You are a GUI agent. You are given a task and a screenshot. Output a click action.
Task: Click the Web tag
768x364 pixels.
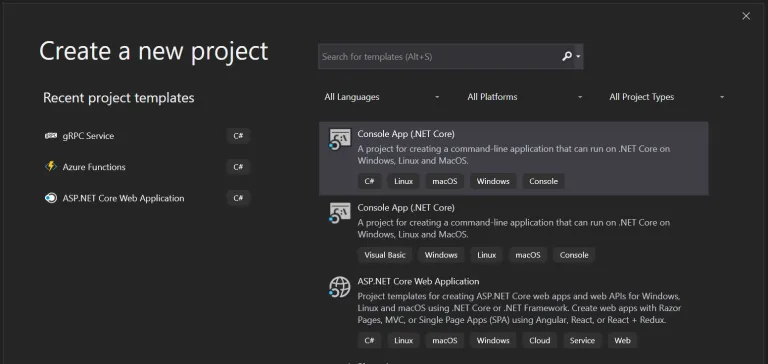click(x=623, y=340)
